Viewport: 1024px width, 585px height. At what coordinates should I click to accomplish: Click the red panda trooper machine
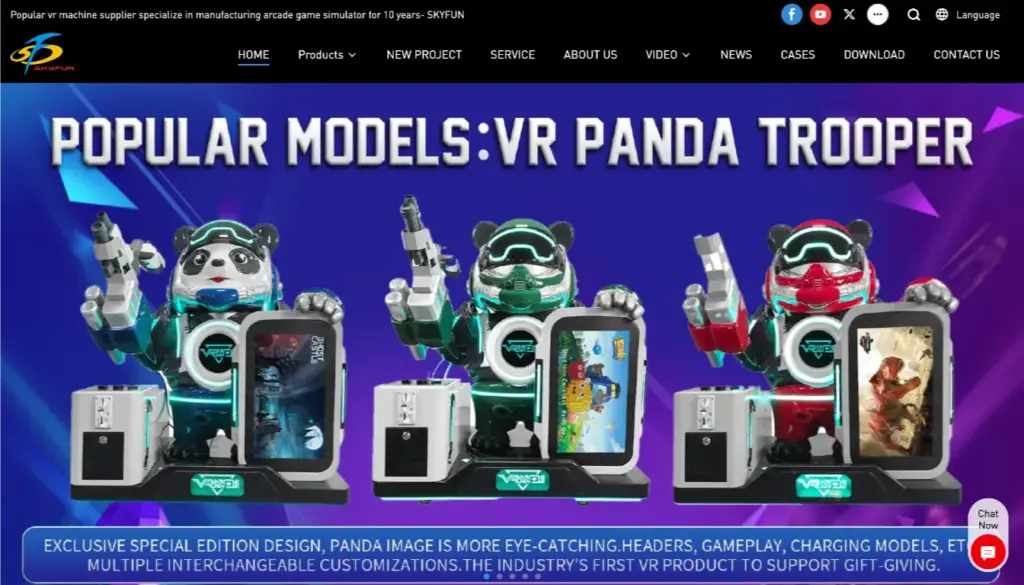[x=816, y=361]
